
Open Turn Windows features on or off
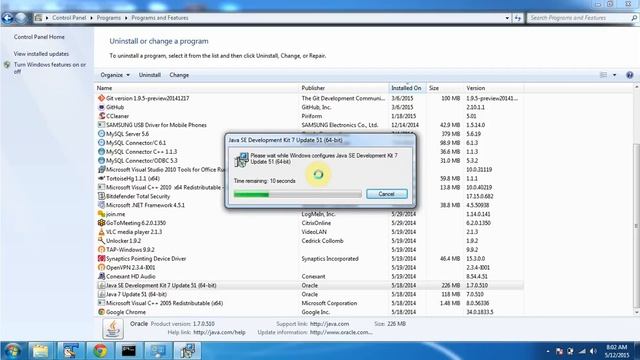(x=50, y=68)
